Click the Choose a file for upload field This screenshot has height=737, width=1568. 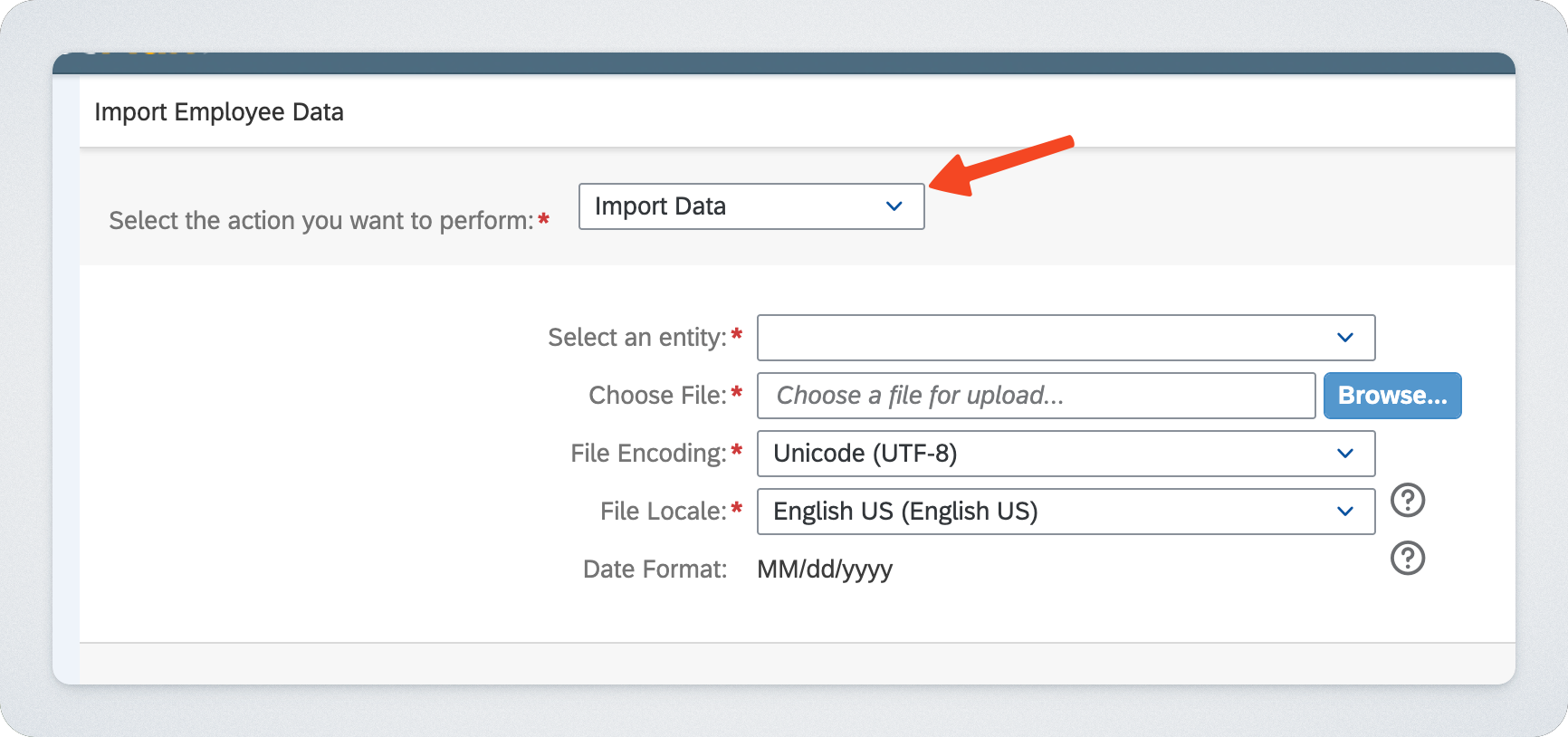pos(1036,396)
